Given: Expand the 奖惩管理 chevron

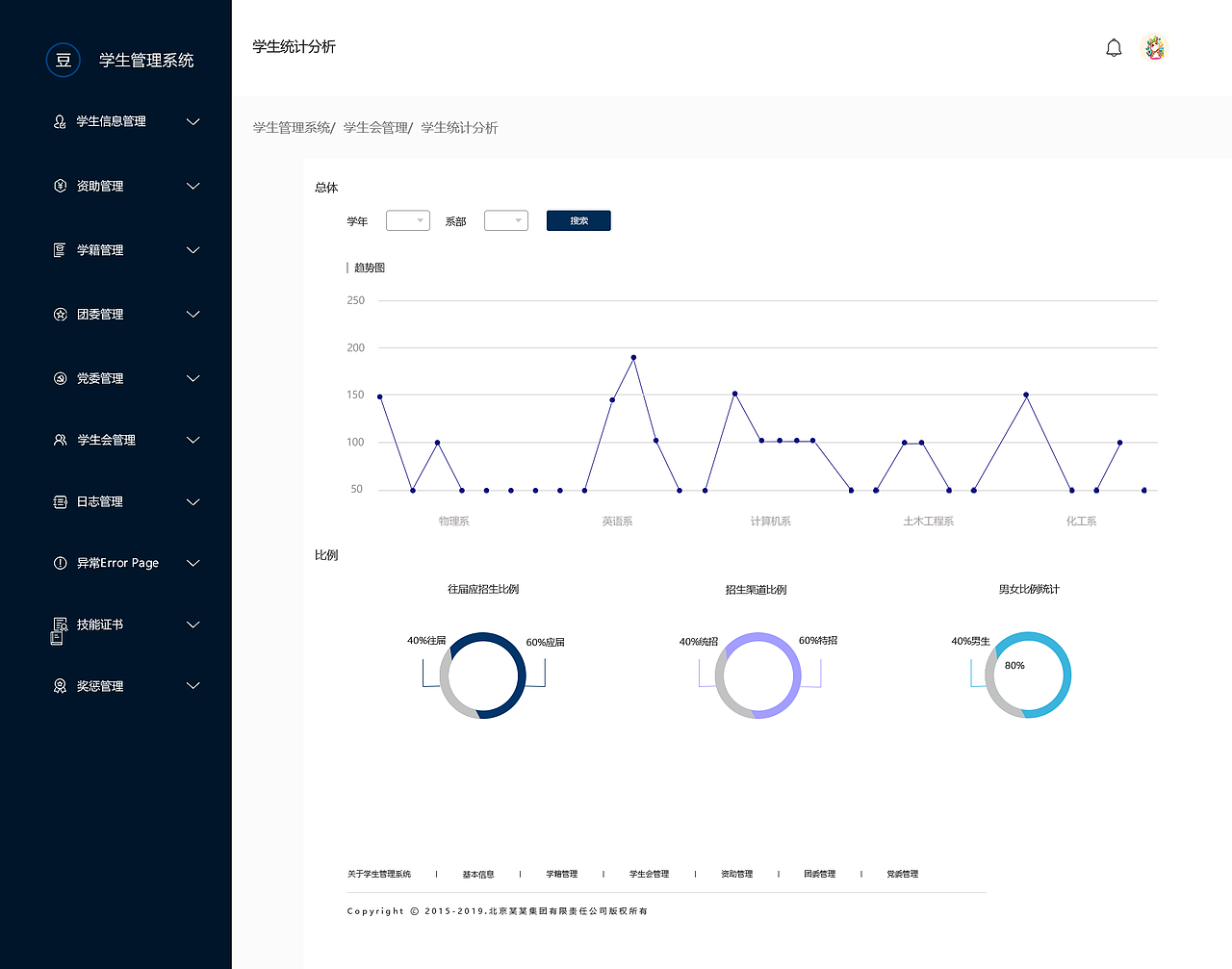Looking at the screenshot, I should click(192, 686).
